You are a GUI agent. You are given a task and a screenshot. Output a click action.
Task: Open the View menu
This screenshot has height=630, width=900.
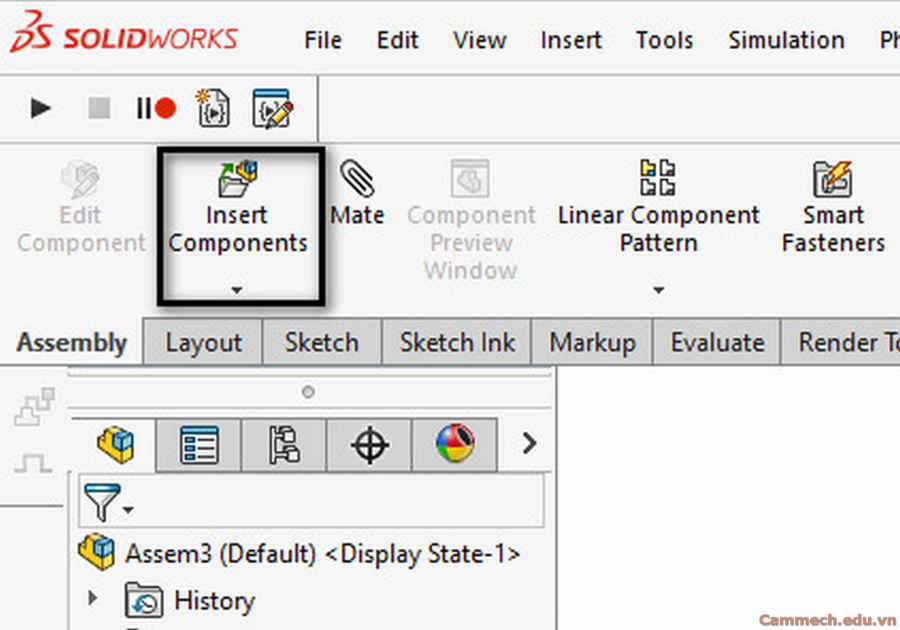tap(479, 40)
